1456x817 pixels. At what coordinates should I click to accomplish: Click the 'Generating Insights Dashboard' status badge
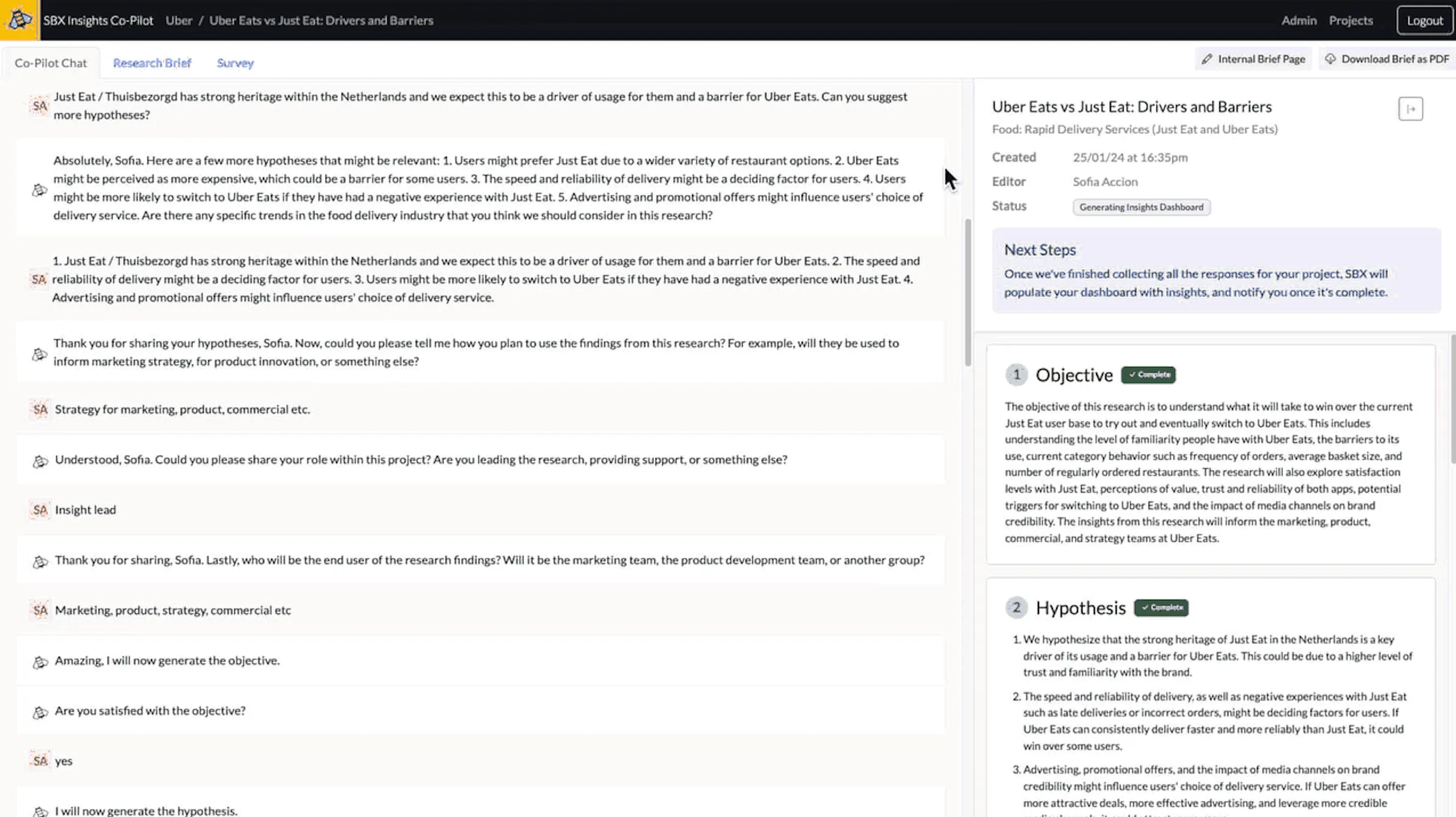pos(1141,207)
